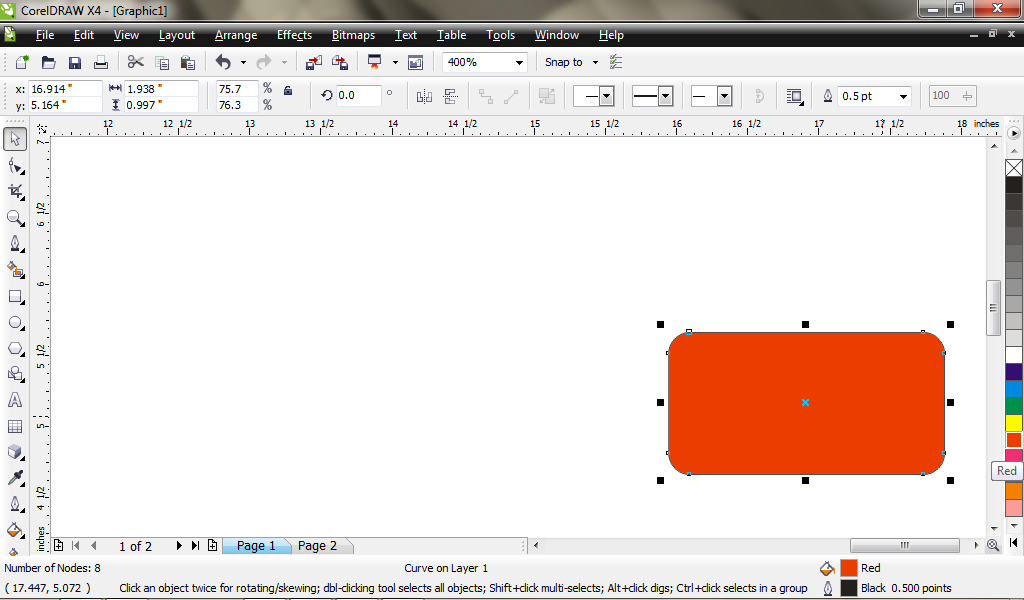The image size is (1024, 600).
Task: Switch to the Page 2 tab
Action: click(318, 546)
